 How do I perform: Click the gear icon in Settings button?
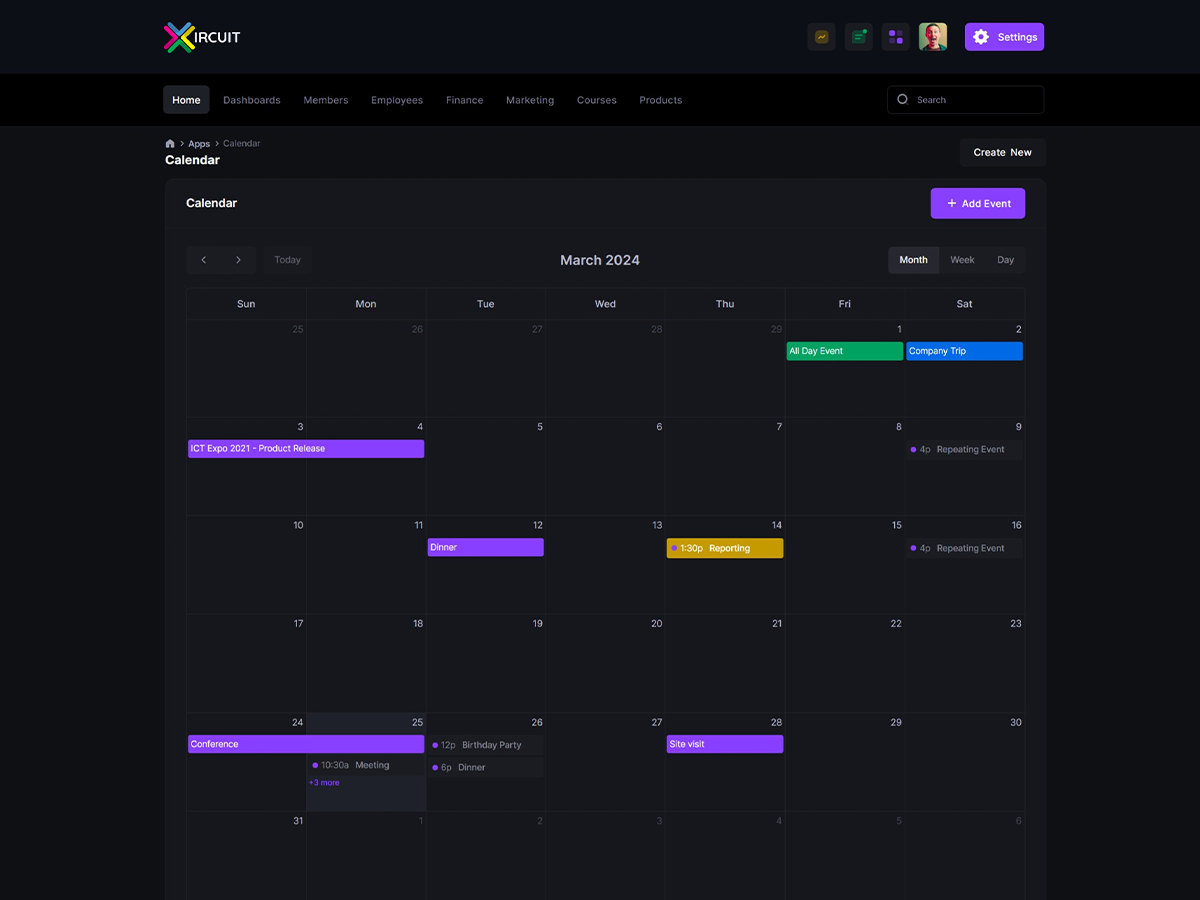click(x=981, y=37)
